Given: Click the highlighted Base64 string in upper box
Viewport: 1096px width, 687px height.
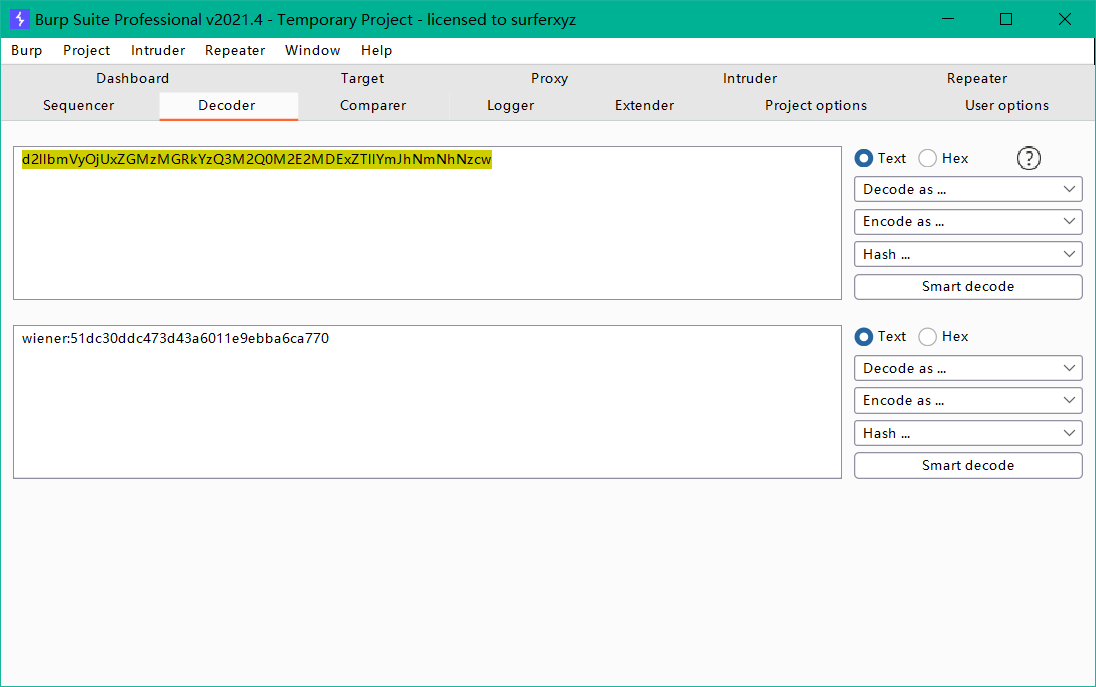Looking at the screenshot, I should [x=257, y=159].
